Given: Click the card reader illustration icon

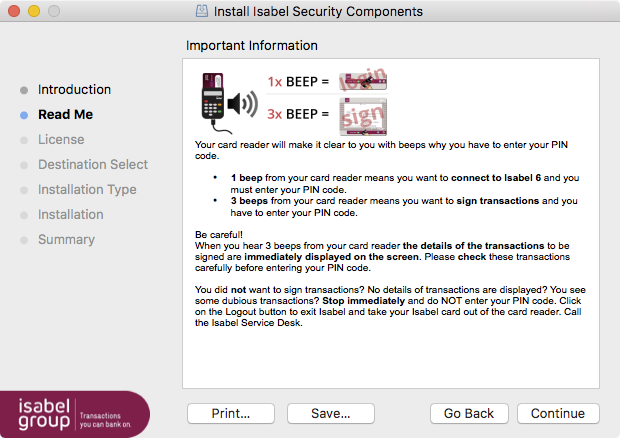Looking at the screenshot, I should tap(214, 103).
